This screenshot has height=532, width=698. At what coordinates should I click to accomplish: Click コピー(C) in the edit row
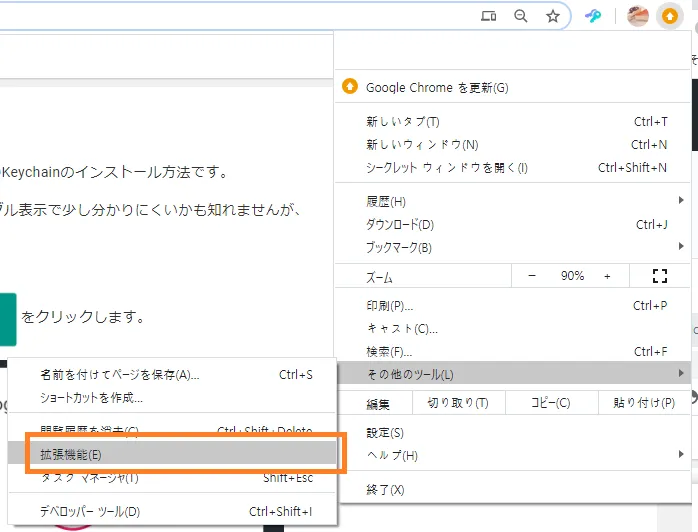coord(551,403)
